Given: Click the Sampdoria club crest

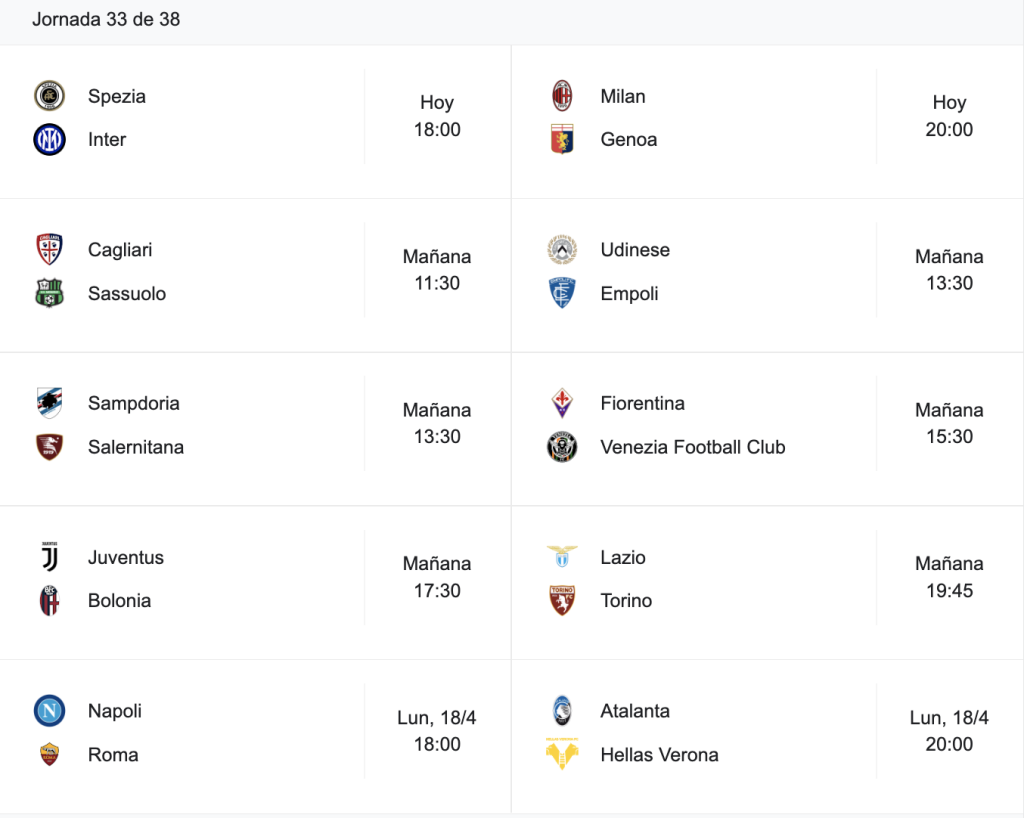Looking at the screenshot, I should 50,403.
